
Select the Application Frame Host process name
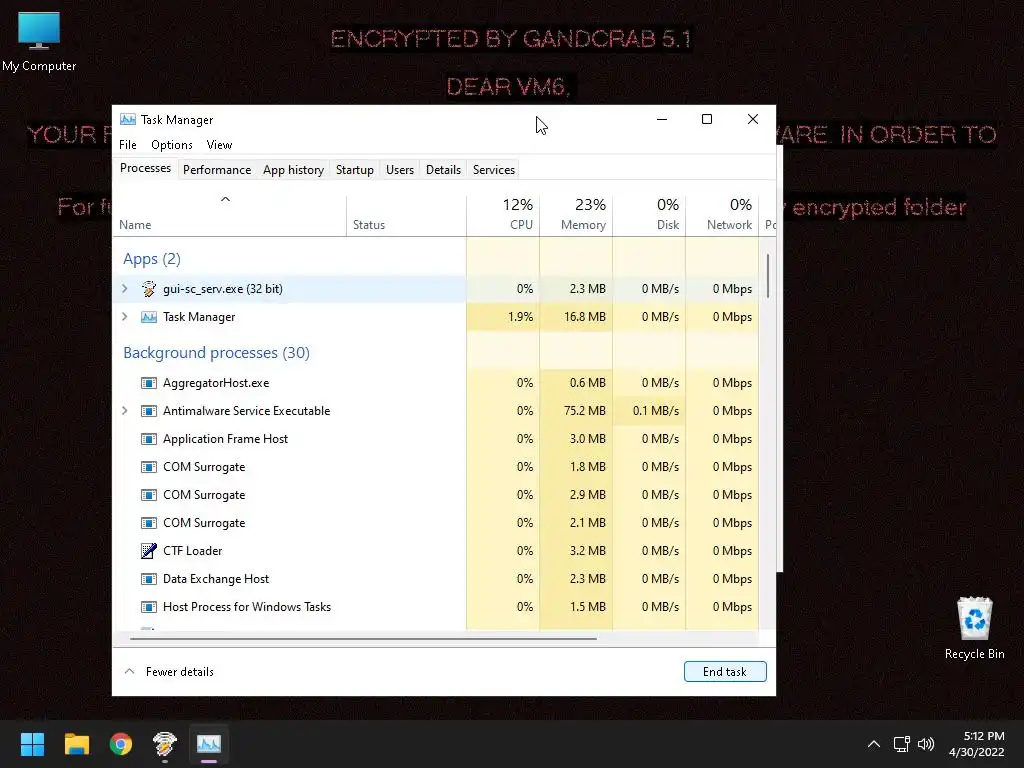tap(225, 439)
